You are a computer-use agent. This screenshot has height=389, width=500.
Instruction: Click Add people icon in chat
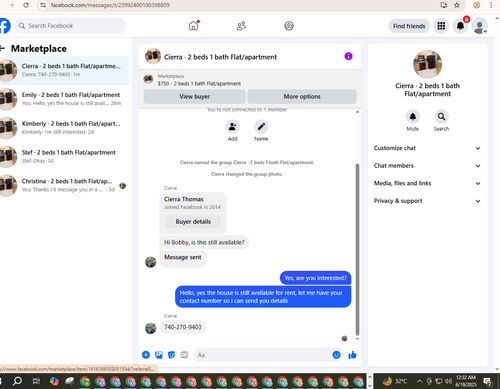[232, 127]
